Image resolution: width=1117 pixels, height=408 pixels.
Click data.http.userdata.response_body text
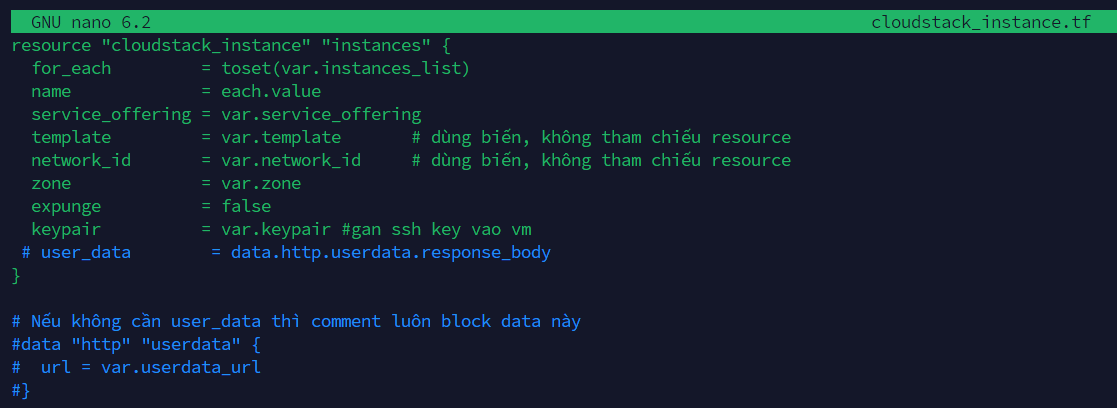point(391,252)
